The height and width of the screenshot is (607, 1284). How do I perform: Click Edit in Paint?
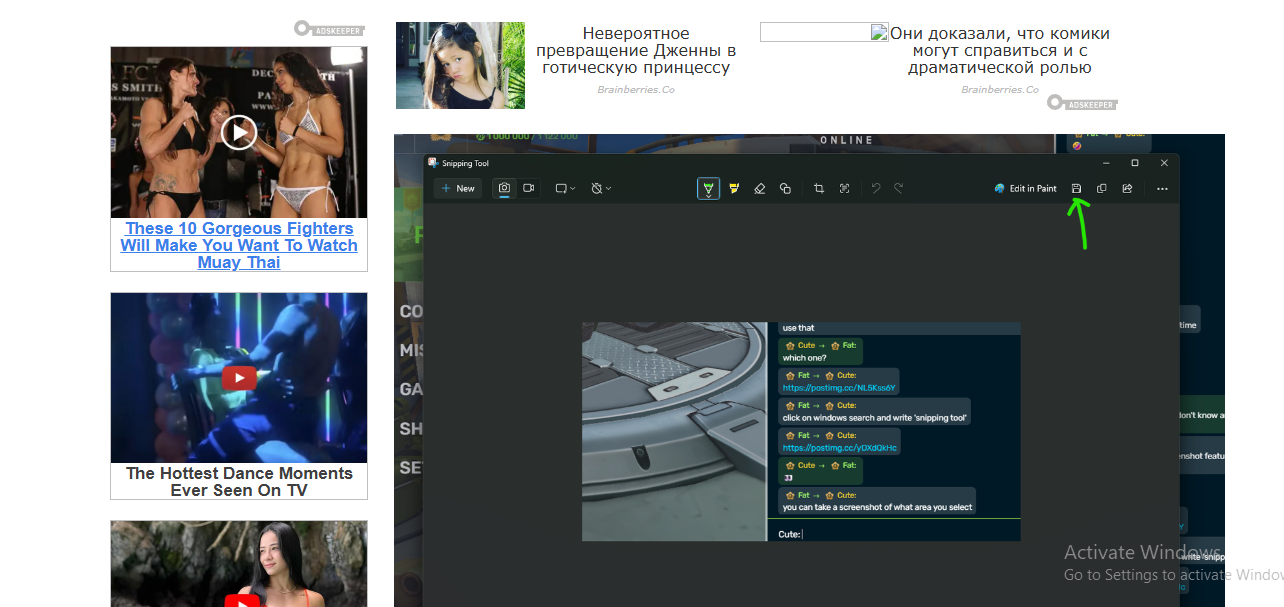(1025, 188)
